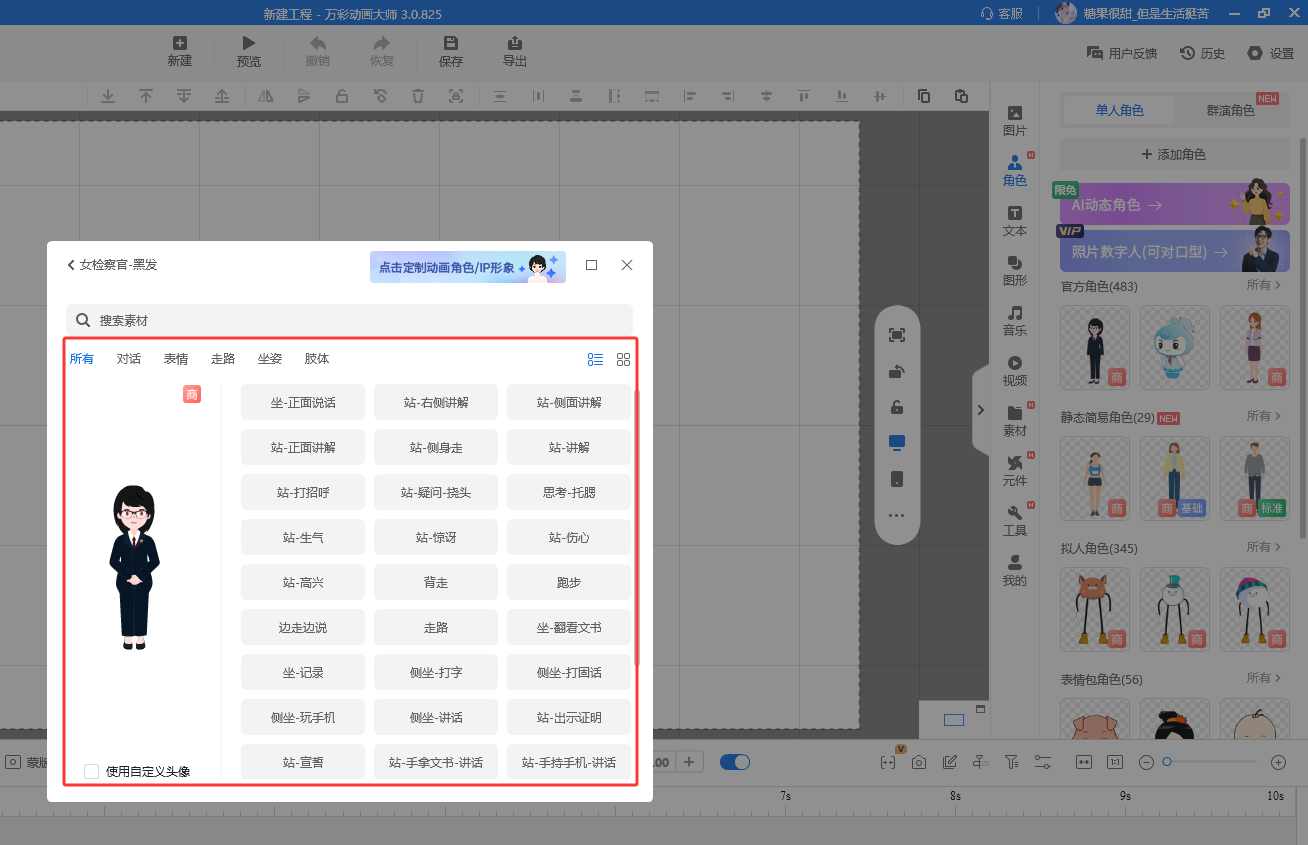Select the 表情 category tab
The height and width of the screenshot is (845, 1308).
click(x=176, y=359)
